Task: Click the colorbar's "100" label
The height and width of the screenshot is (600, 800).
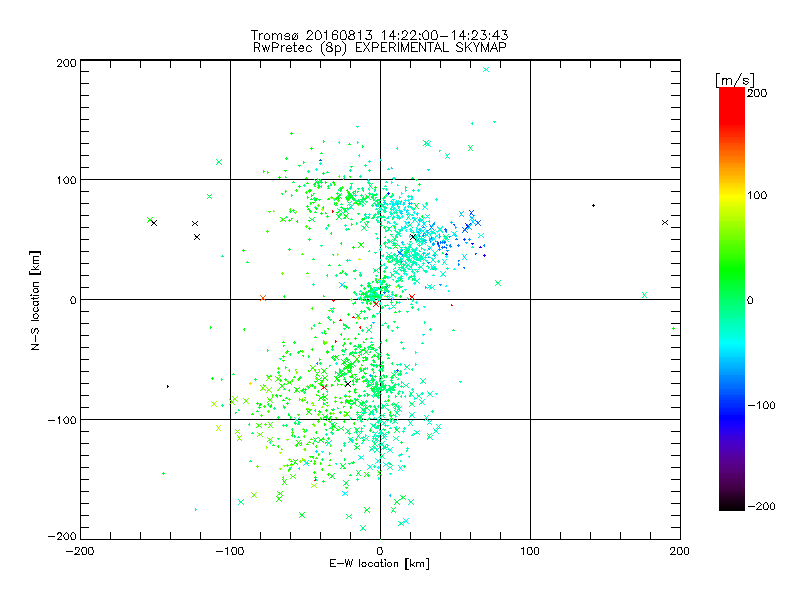Action: (x=757, y=195)
